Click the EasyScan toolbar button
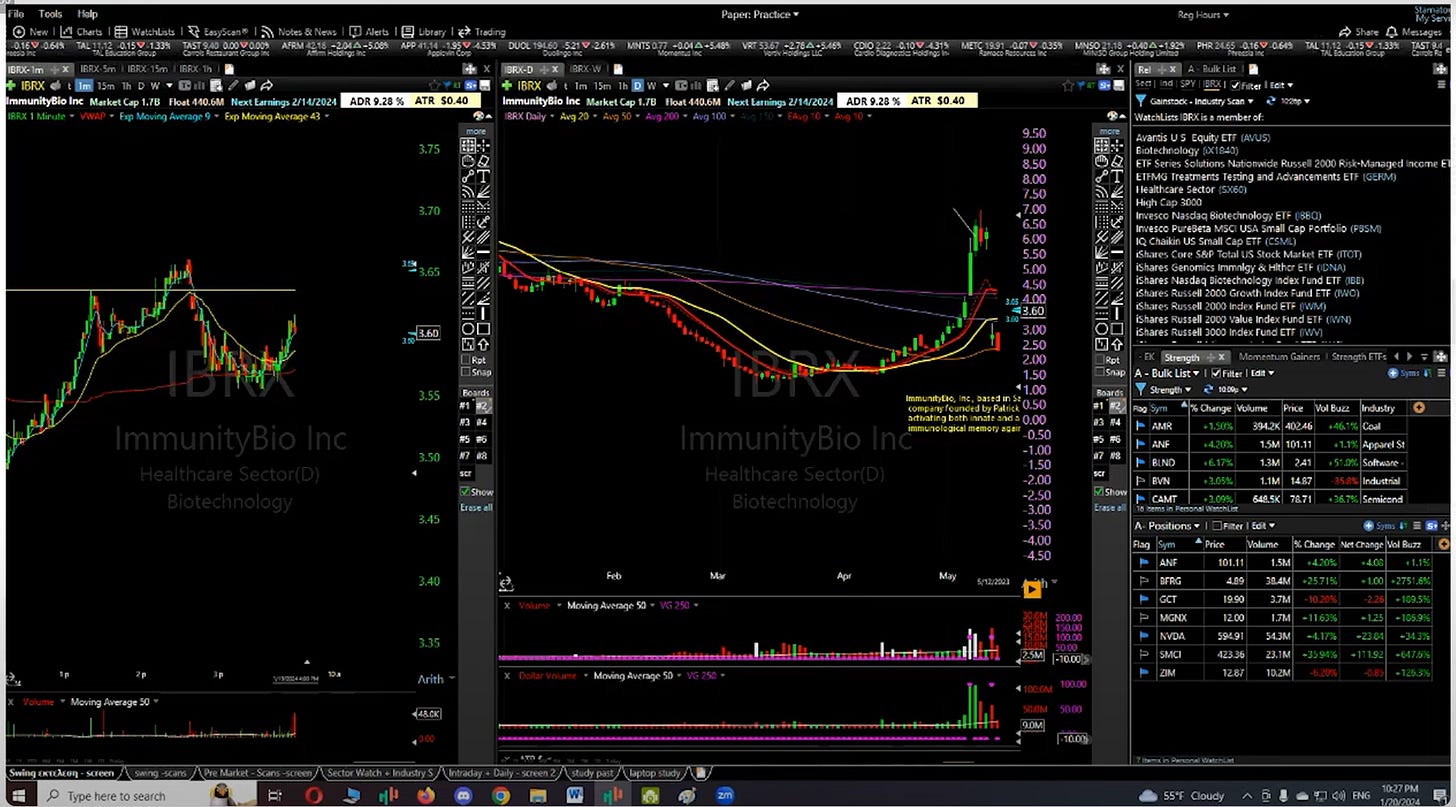Screen dimensions: 1456x807 219,31
